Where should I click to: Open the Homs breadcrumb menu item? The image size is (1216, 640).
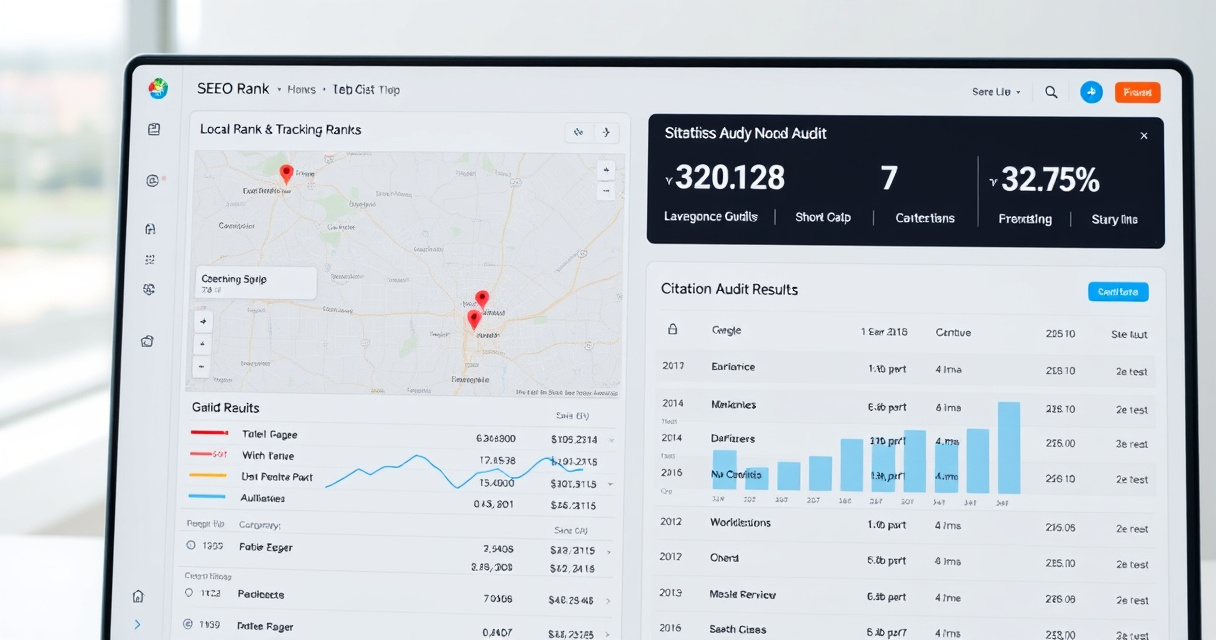[301, 90]
